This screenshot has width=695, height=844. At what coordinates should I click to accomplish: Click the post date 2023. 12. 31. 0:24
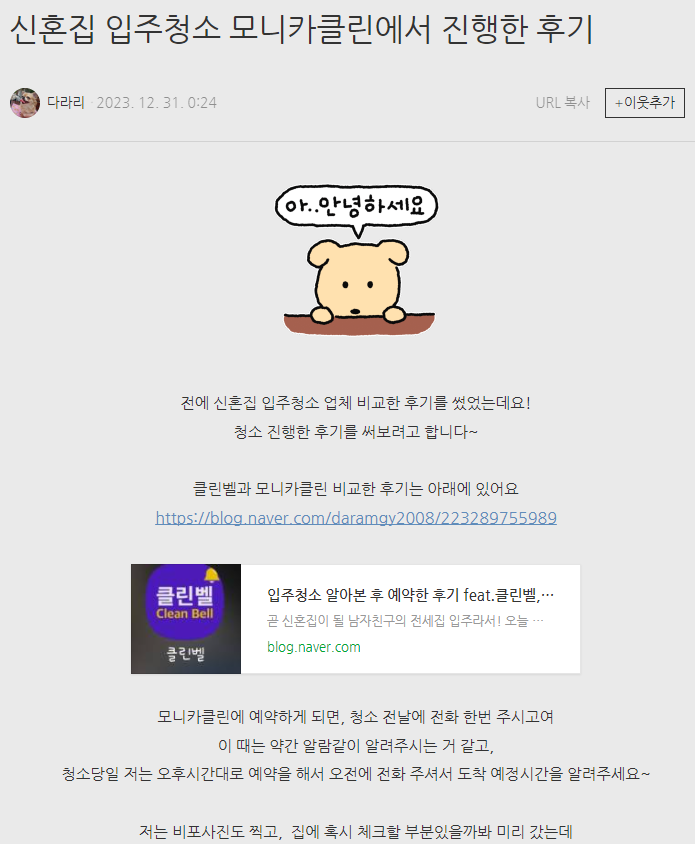[x=157, y=103]
